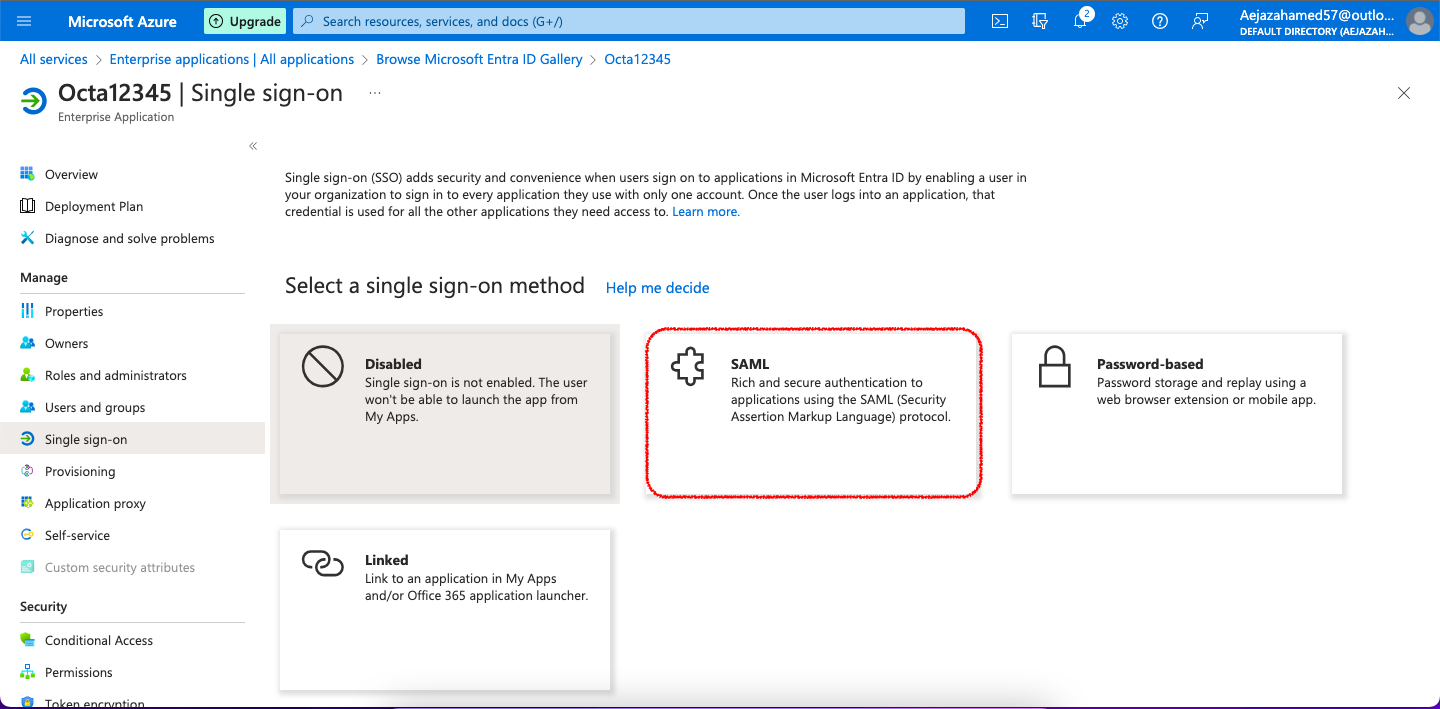Open the help question mark icon
The image size is (1440, 709).
point(1160,21)
